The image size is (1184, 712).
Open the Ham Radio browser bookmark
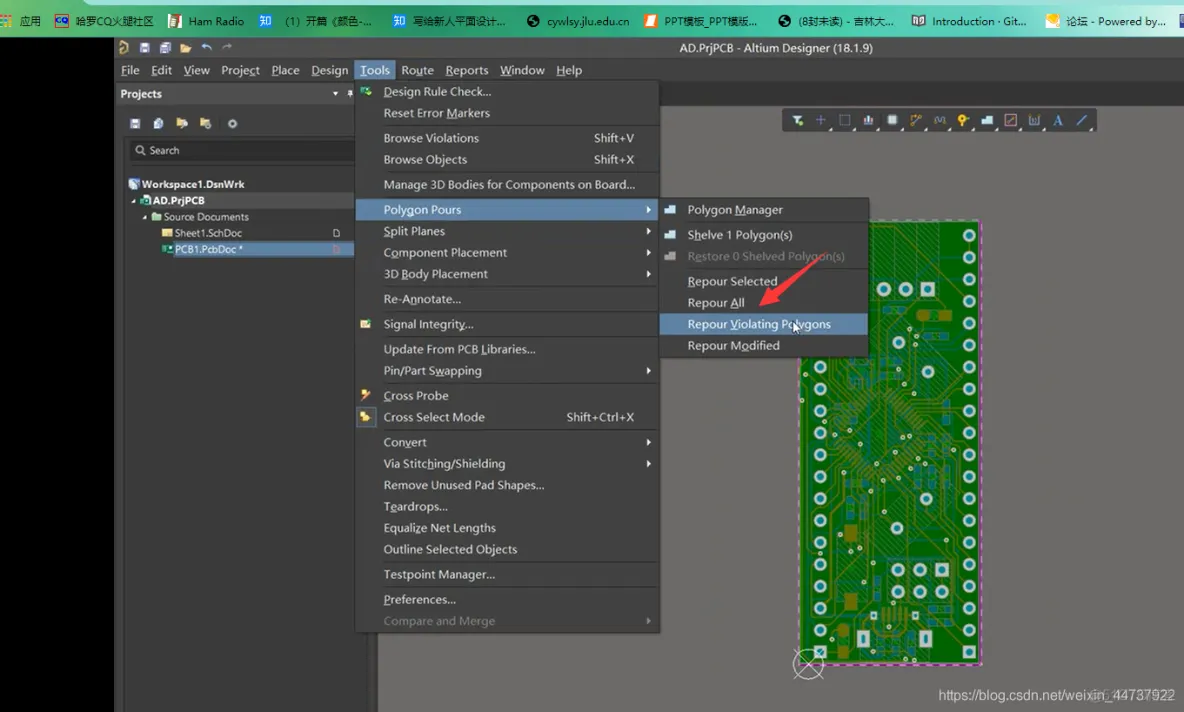point(206,21)
